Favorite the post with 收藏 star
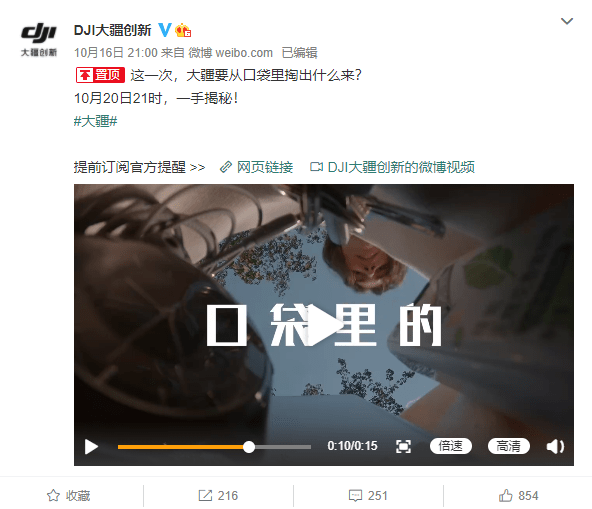This screenshot has height=509, width=592. pos(68,496)
